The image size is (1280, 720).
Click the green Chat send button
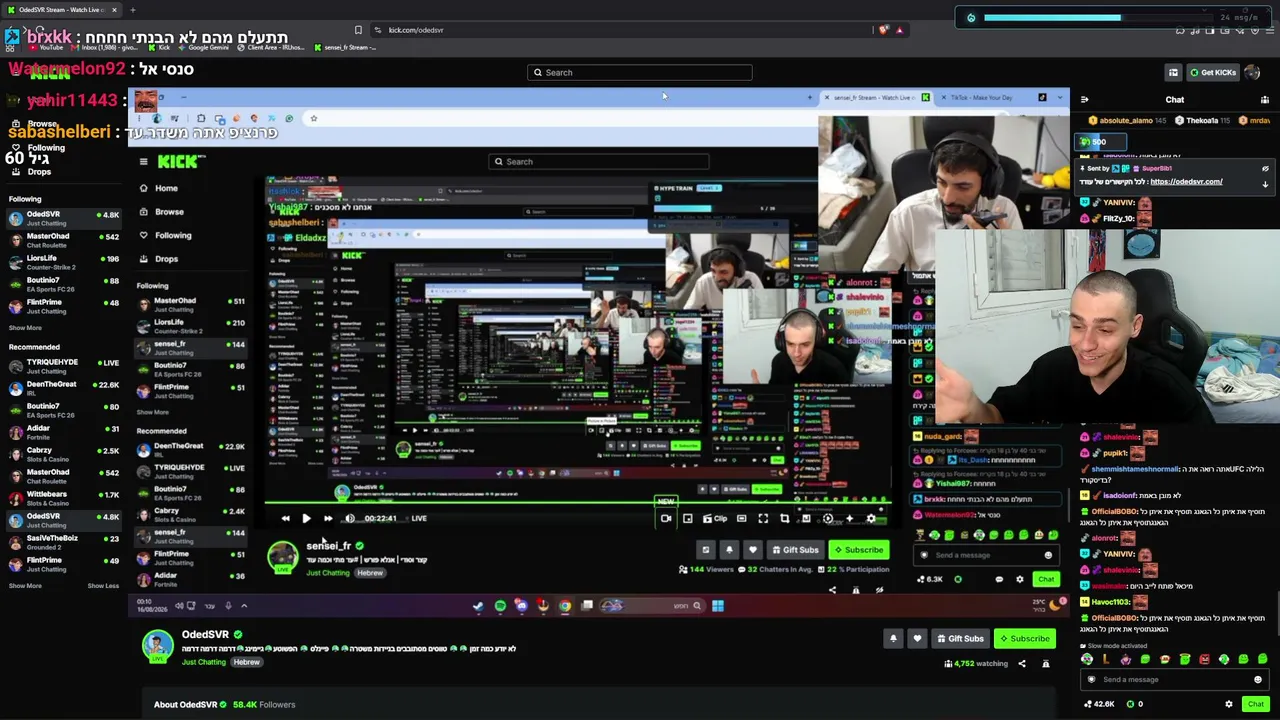[x=1255, y=704]
